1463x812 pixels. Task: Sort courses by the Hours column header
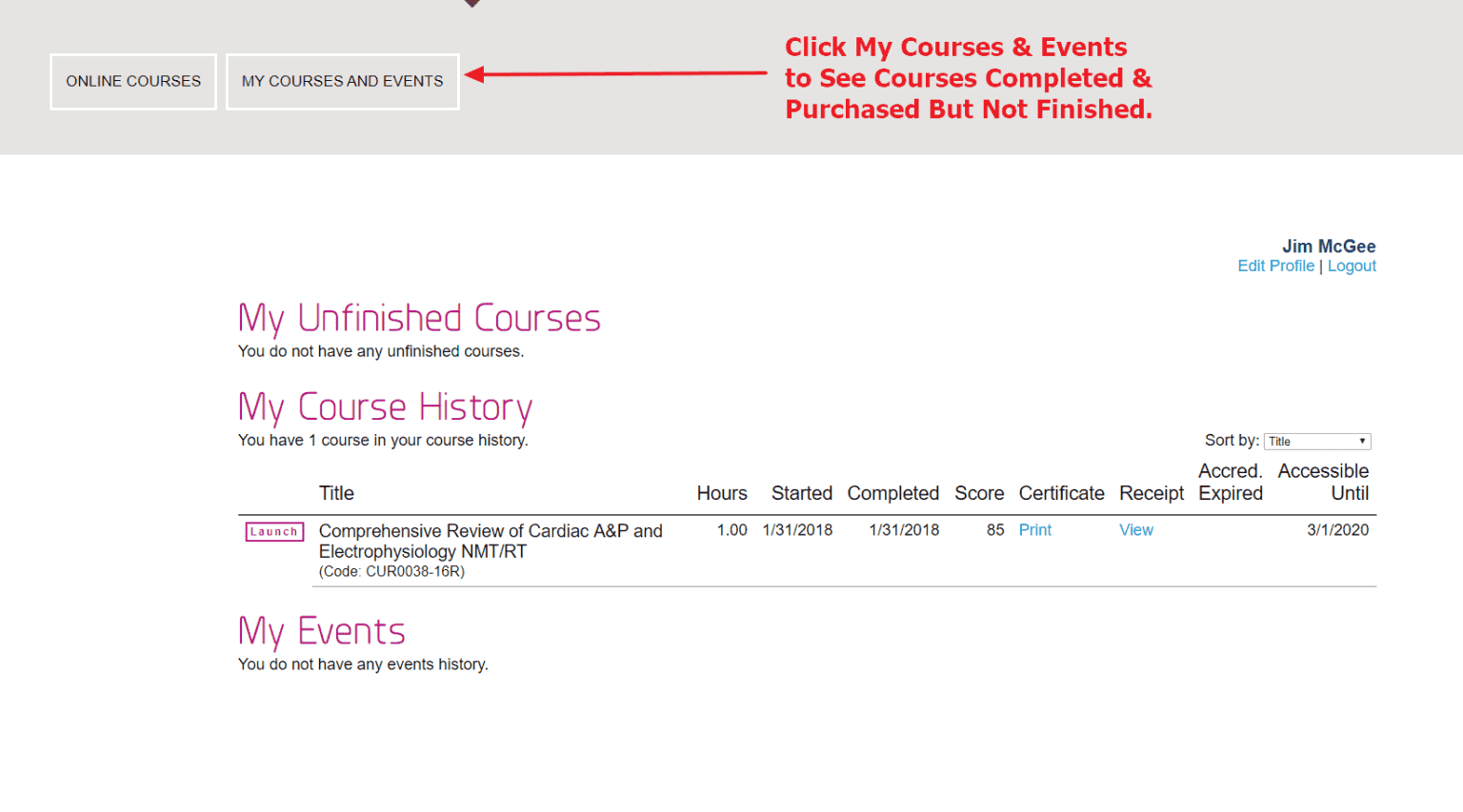coord(721,493)
